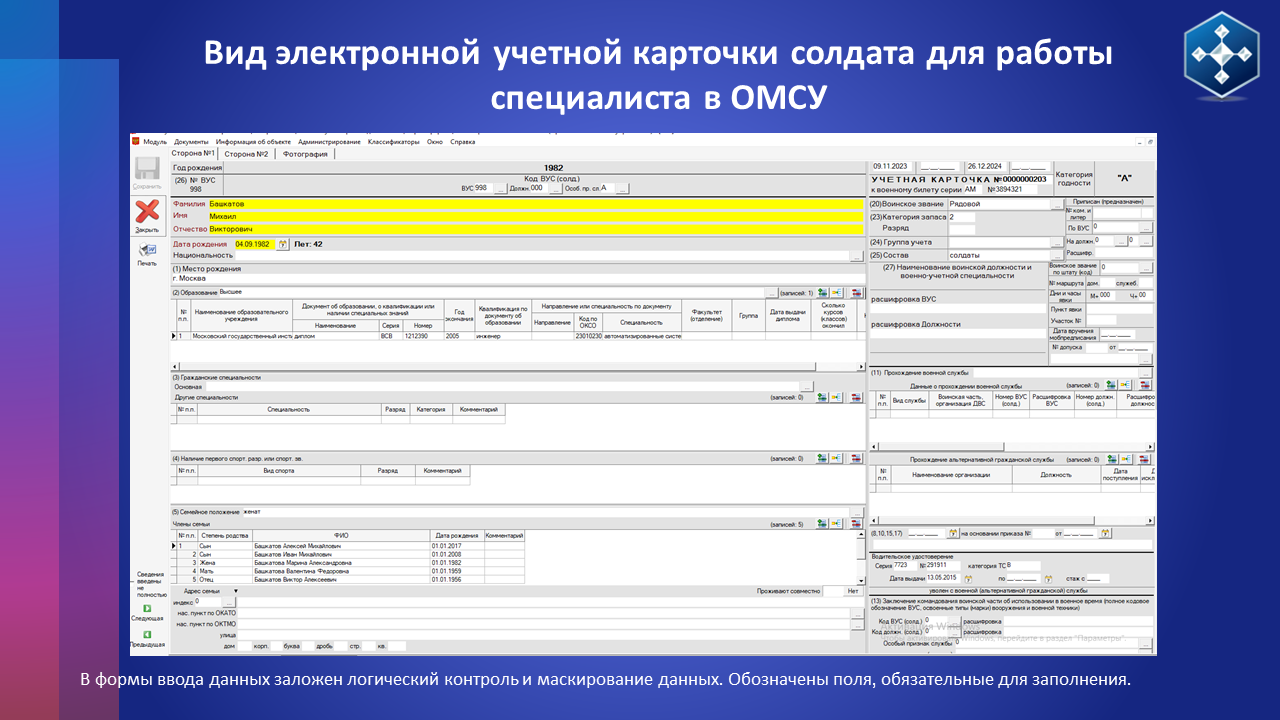Add a record to Прохождение военной службы

coord(1111,384)
